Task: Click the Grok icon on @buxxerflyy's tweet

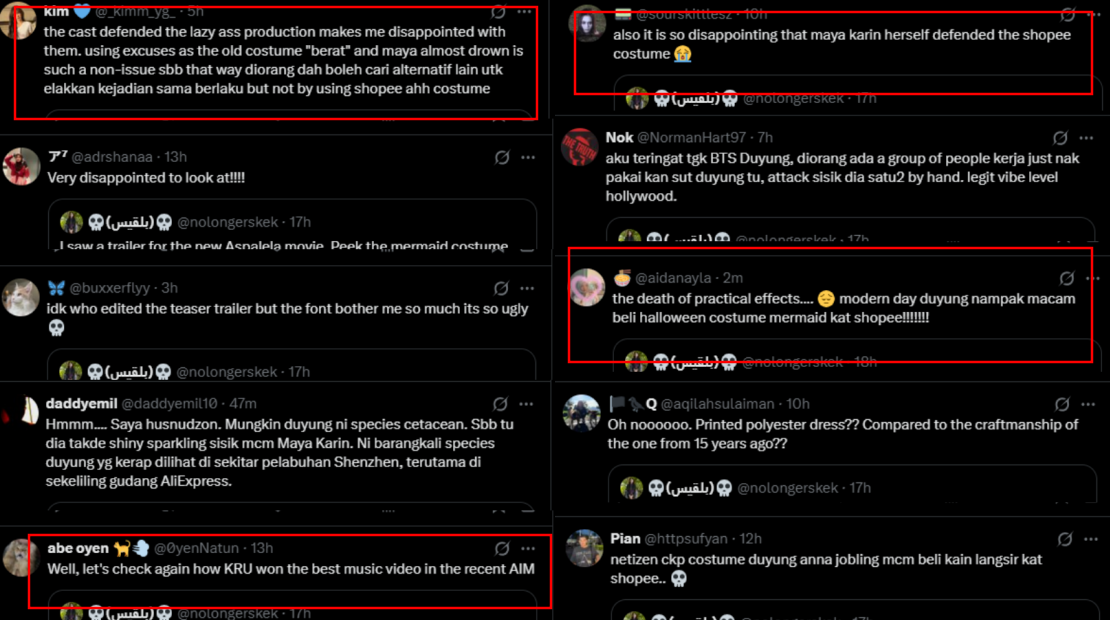Action: 504,288
